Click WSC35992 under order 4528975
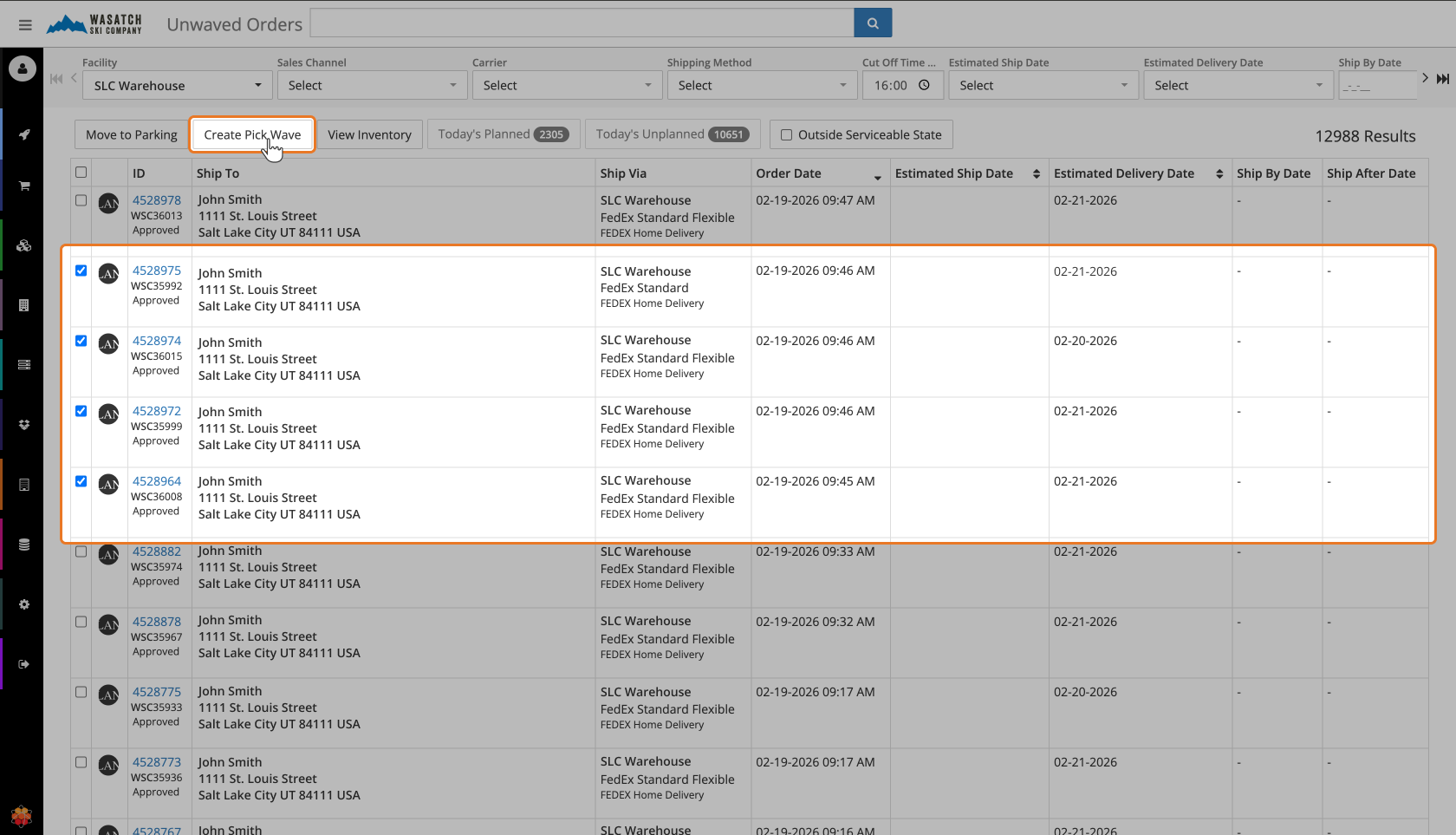Screen dimensions: 1456x835 tap(157, 286)
